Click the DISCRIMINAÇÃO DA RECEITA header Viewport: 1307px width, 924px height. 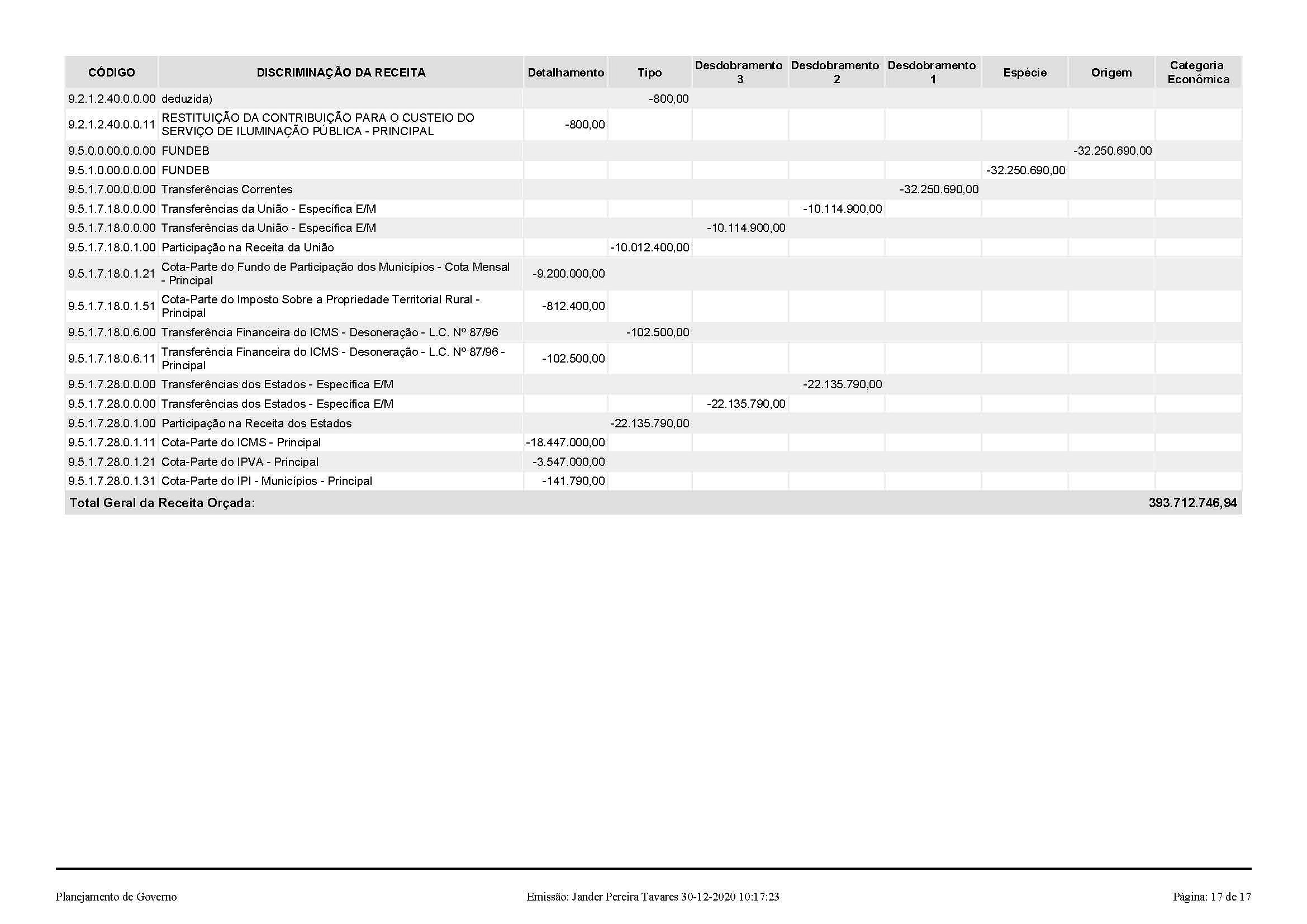[340, 72]
